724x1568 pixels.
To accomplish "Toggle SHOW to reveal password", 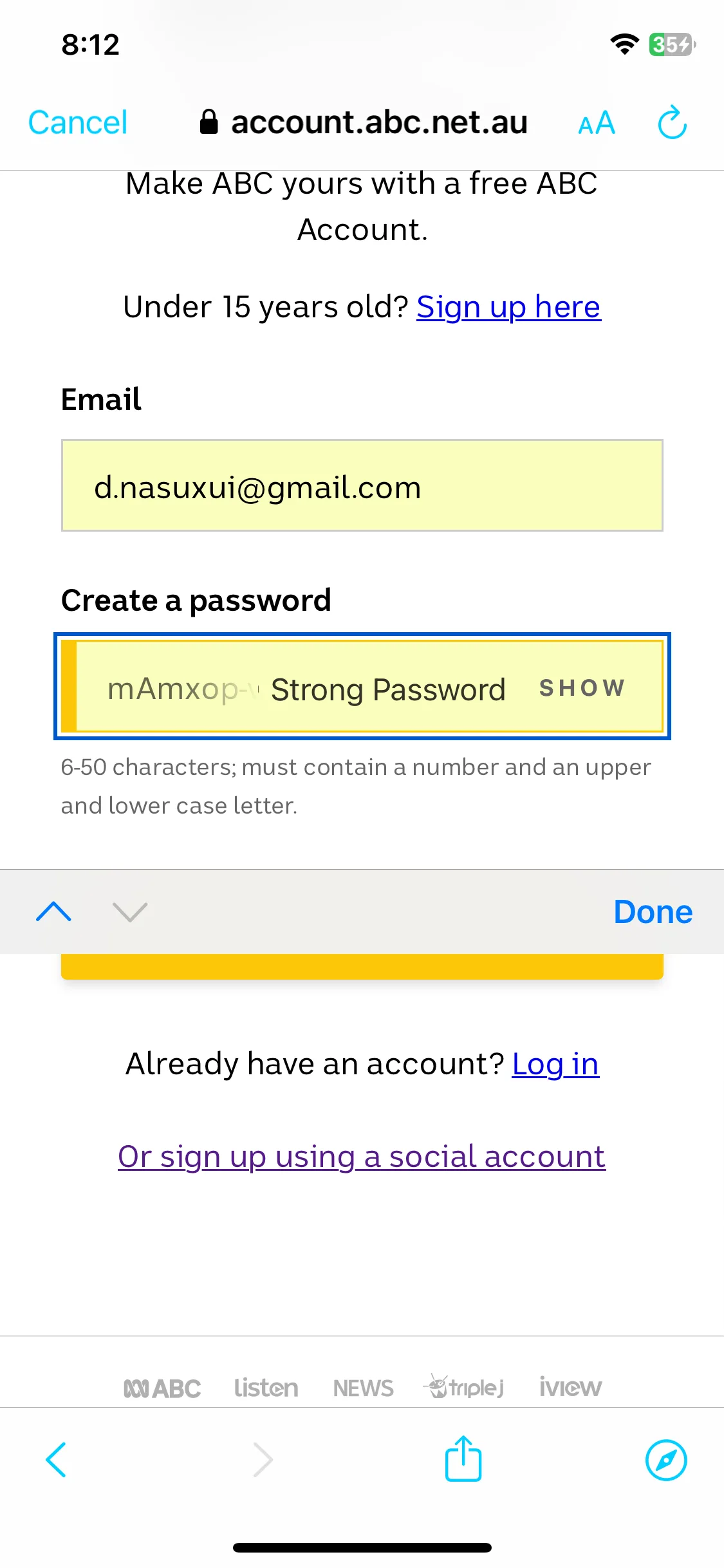I will [582, 688].
